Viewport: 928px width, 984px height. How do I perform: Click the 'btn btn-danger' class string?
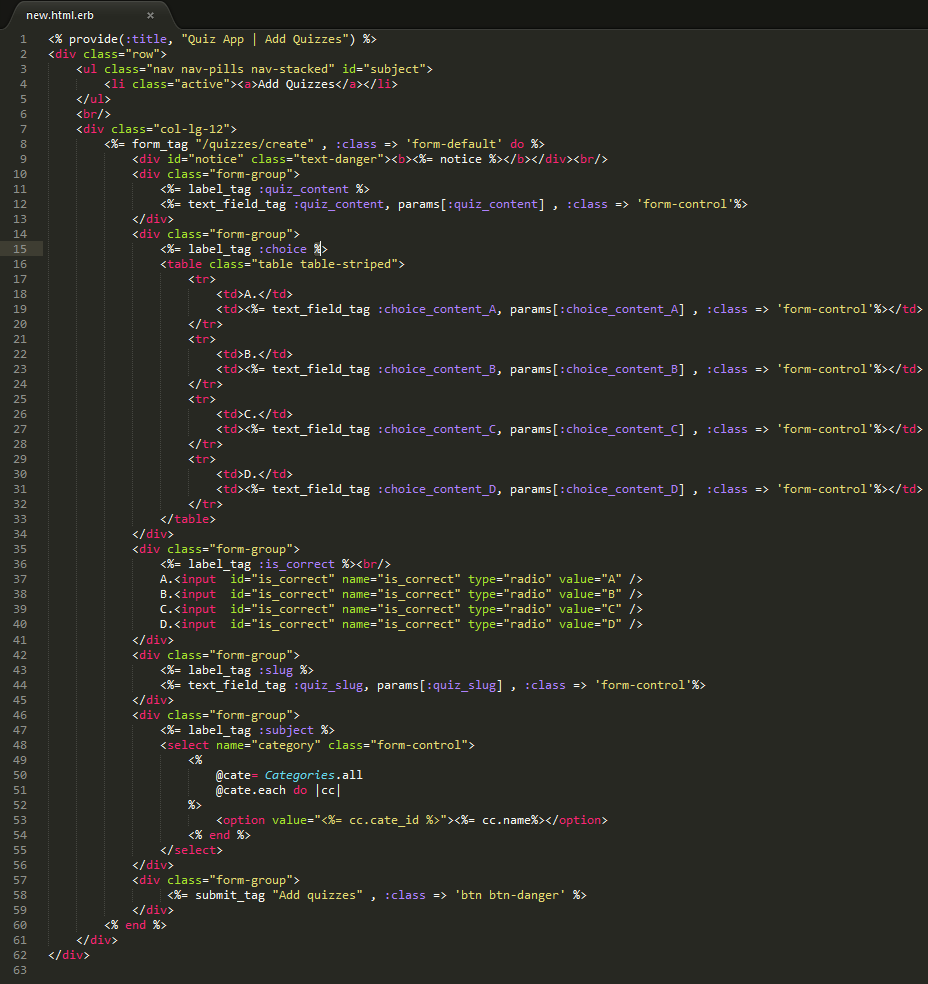pos(510,895)
